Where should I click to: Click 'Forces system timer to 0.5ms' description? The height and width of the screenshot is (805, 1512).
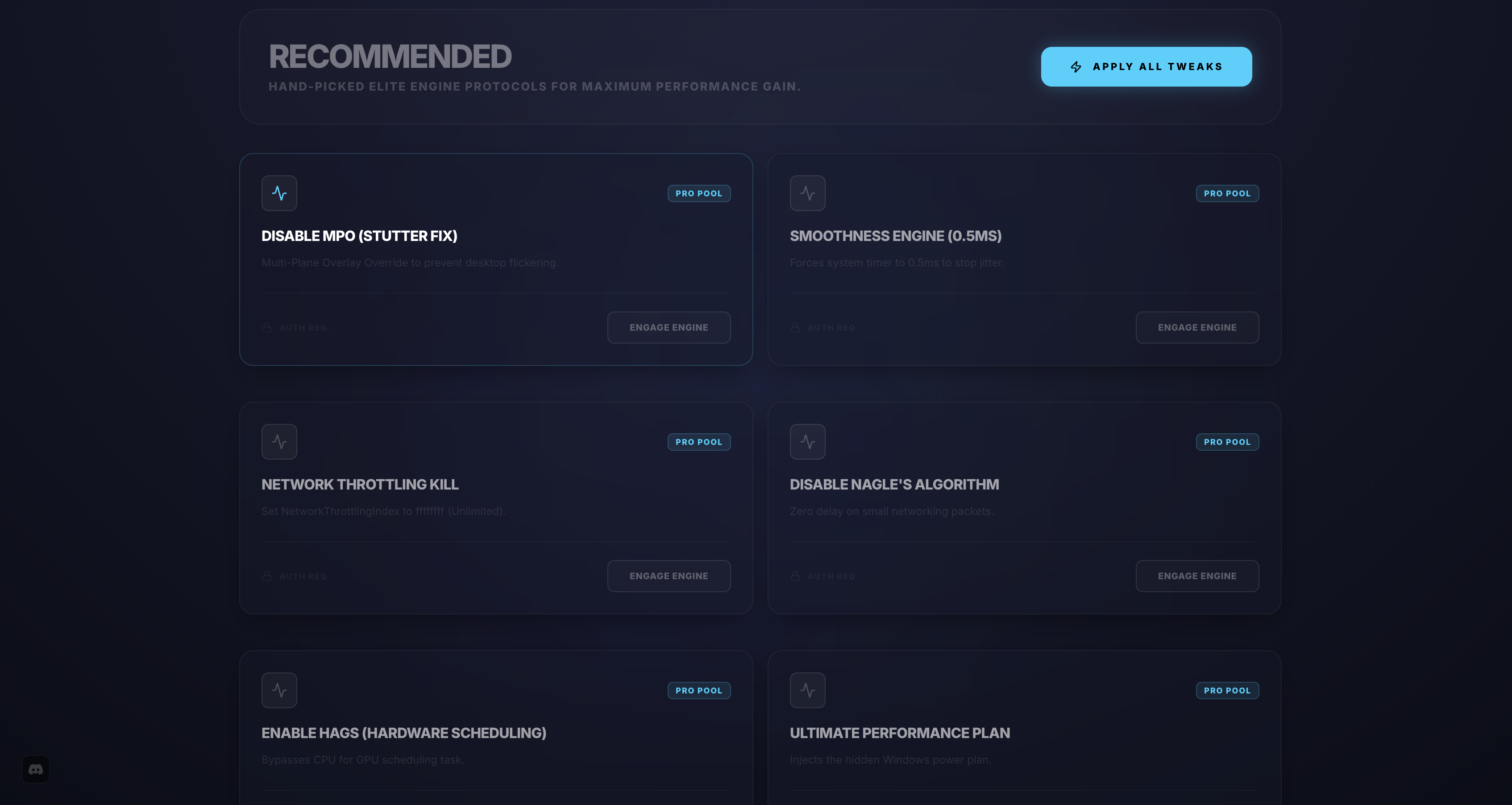pyautogui.click(x=896, y=263)
